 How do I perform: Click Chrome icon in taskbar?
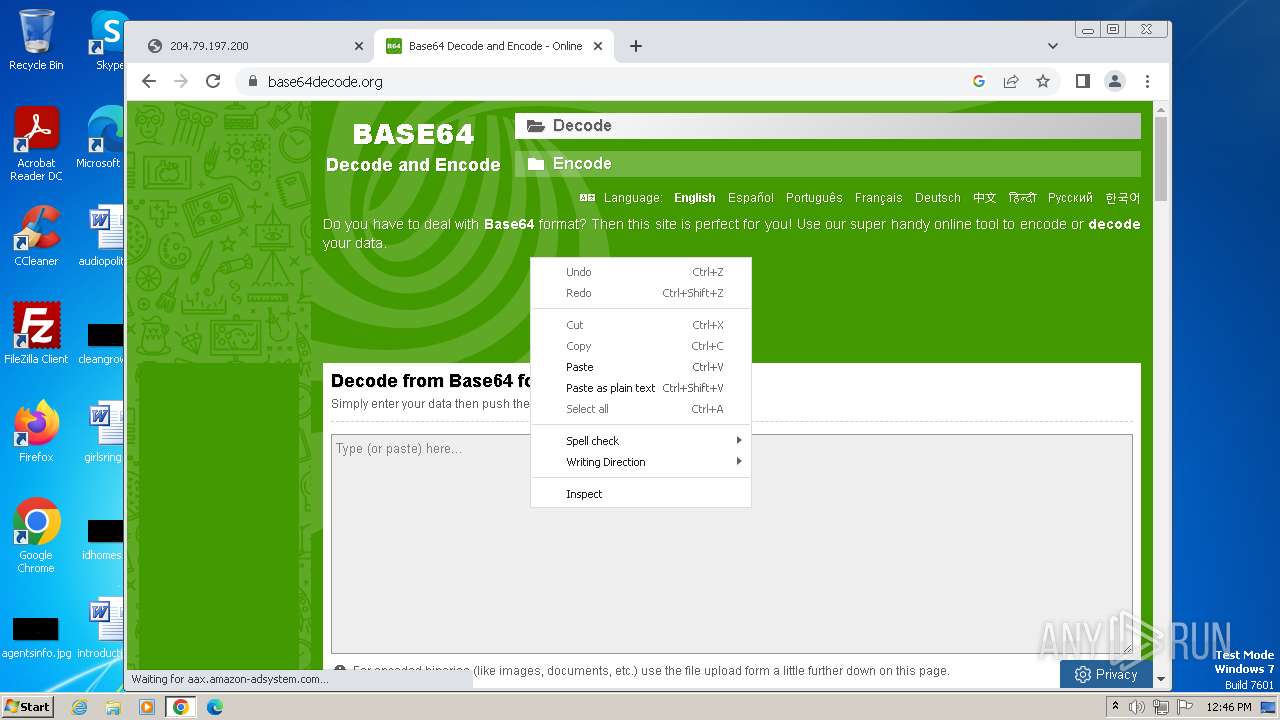point(181,707)
